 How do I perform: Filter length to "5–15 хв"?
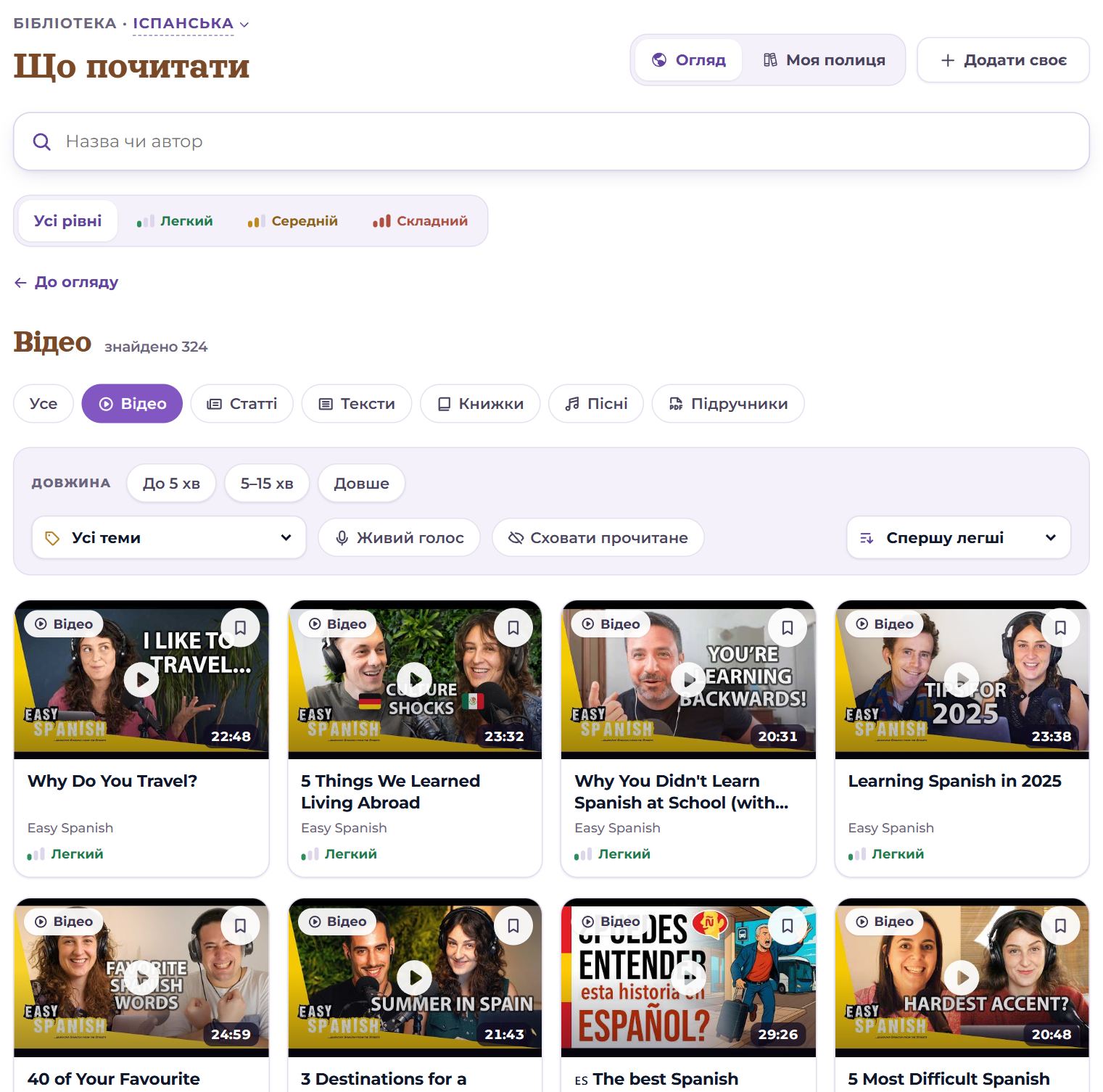tap(267, 484)
